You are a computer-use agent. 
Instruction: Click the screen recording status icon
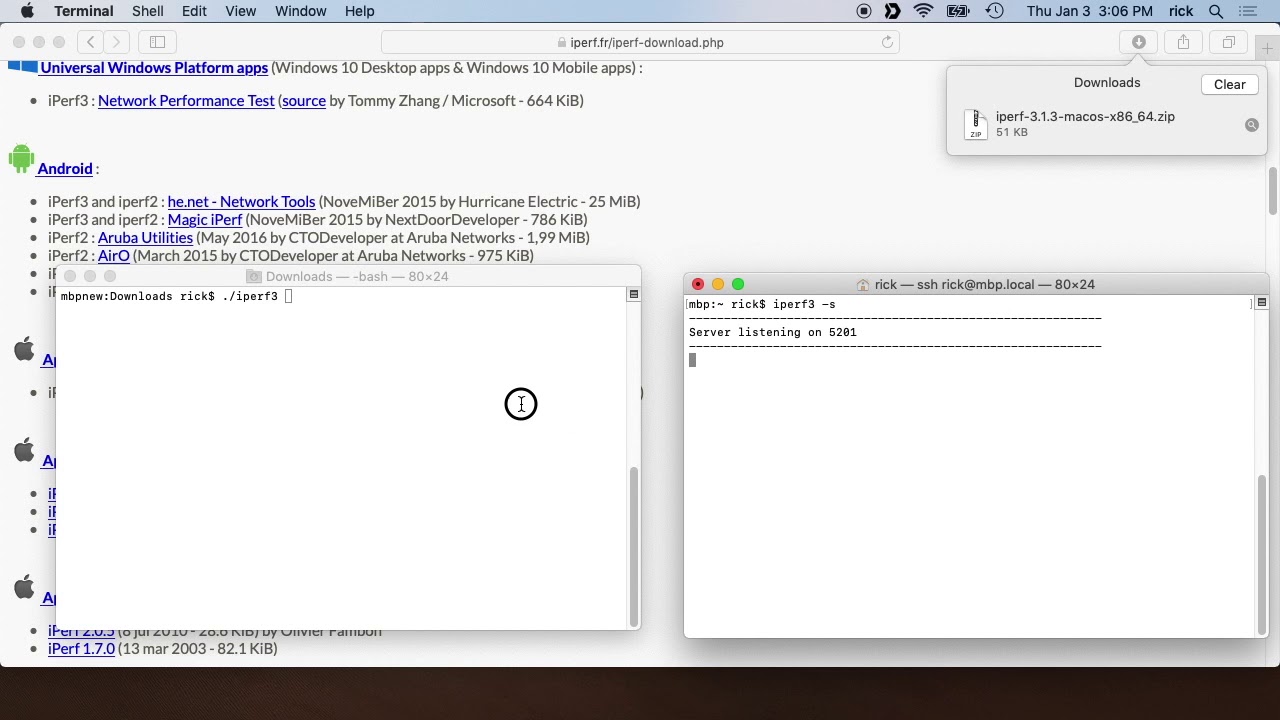[864, 11]
